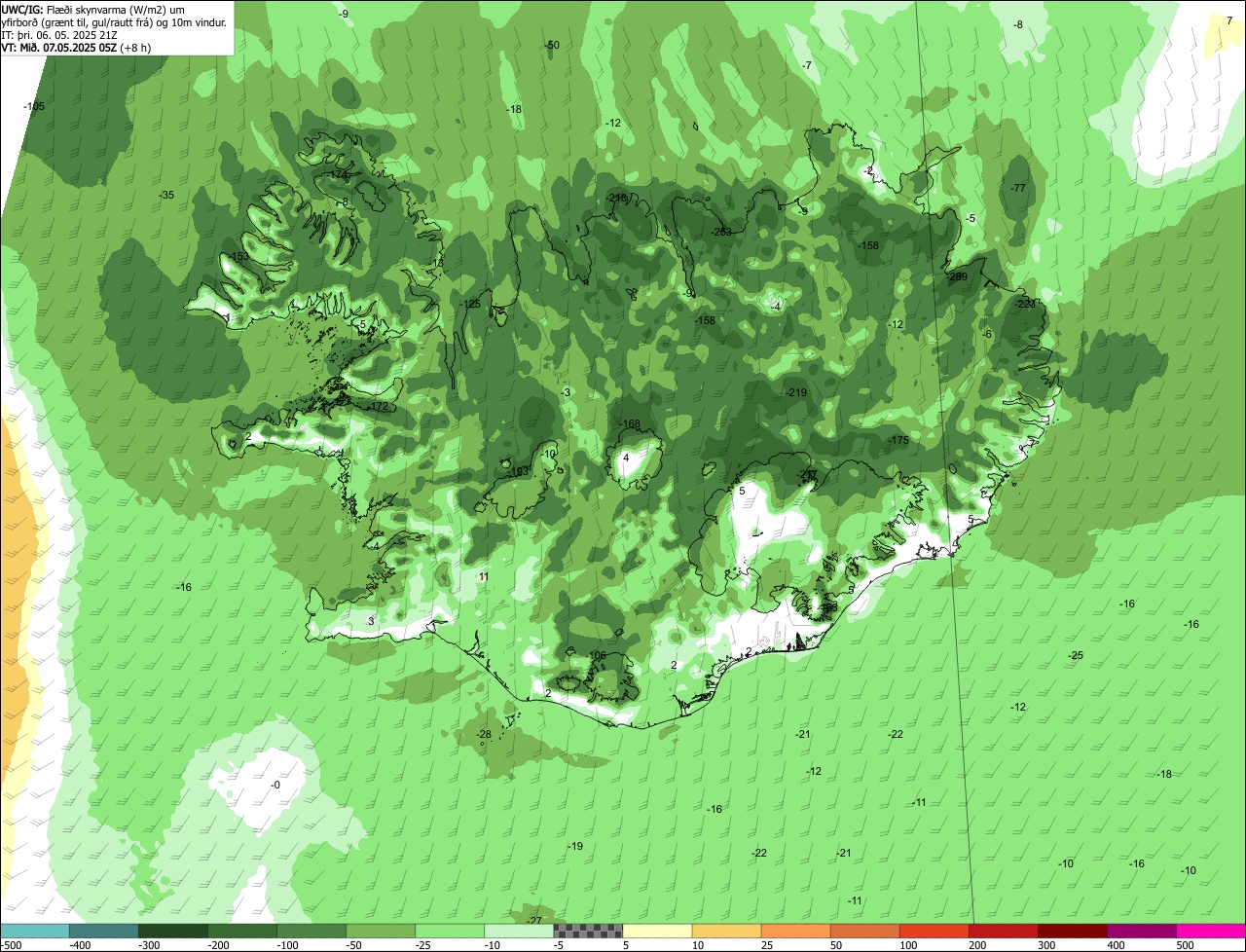Select the light orange swatch between 25 and 50
The height and width of the screenshot is (952, 1246).
[794, 931]
